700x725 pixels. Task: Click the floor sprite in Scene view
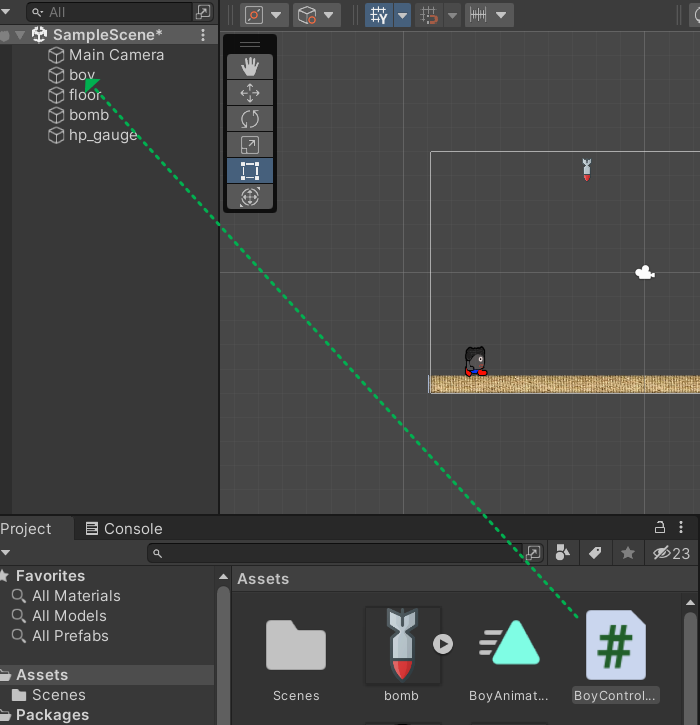pyautogui.click(x=565, y=384)
